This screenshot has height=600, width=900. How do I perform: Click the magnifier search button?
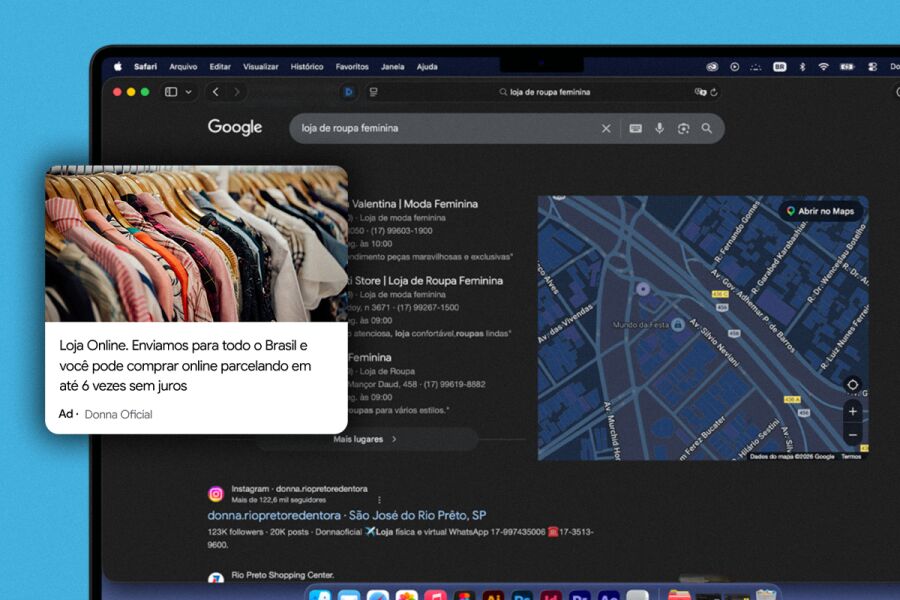pos(707,129)
